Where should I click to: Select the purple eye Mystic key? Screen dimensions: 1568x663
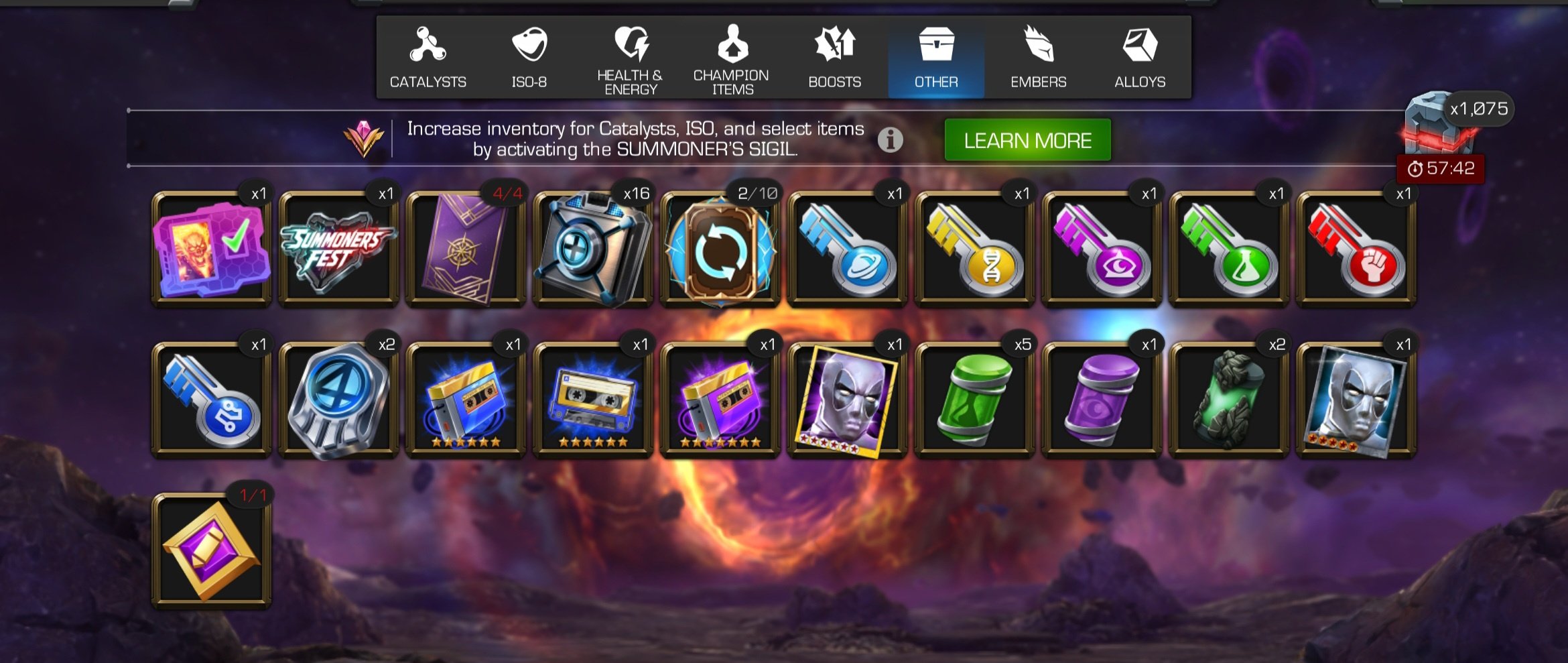1102,249
